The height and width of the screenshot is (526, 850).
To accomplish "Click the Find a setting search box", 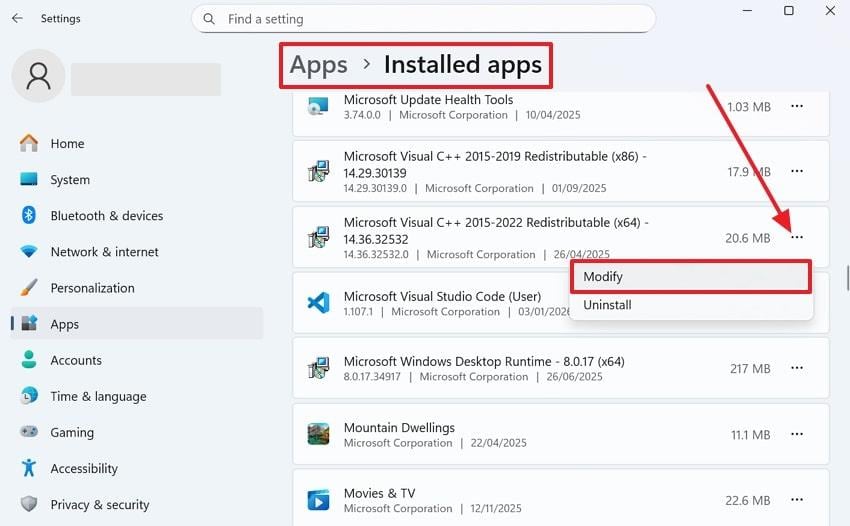I will point(430,18).
